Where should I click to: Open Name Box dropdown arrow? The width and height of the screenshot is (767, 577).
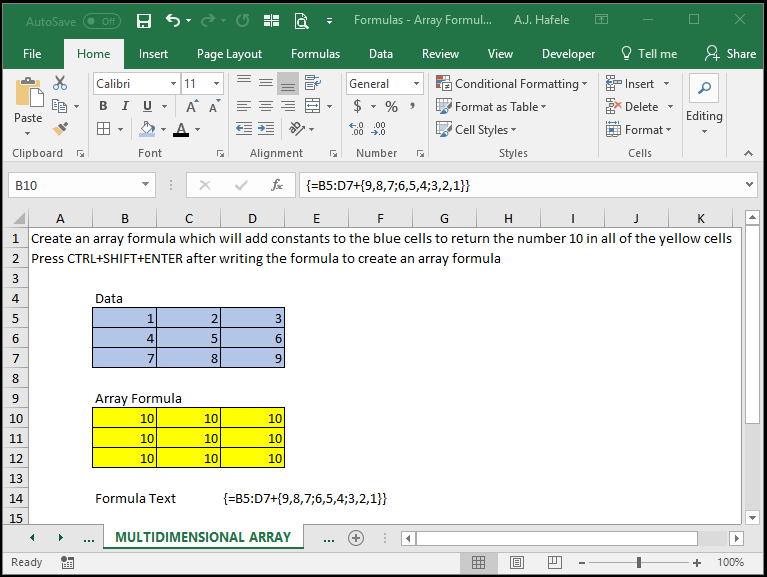[145, 184]
